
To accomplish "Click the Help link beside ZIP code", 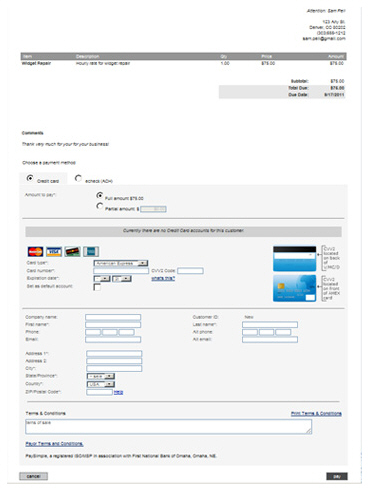I will tap(118, 392).
